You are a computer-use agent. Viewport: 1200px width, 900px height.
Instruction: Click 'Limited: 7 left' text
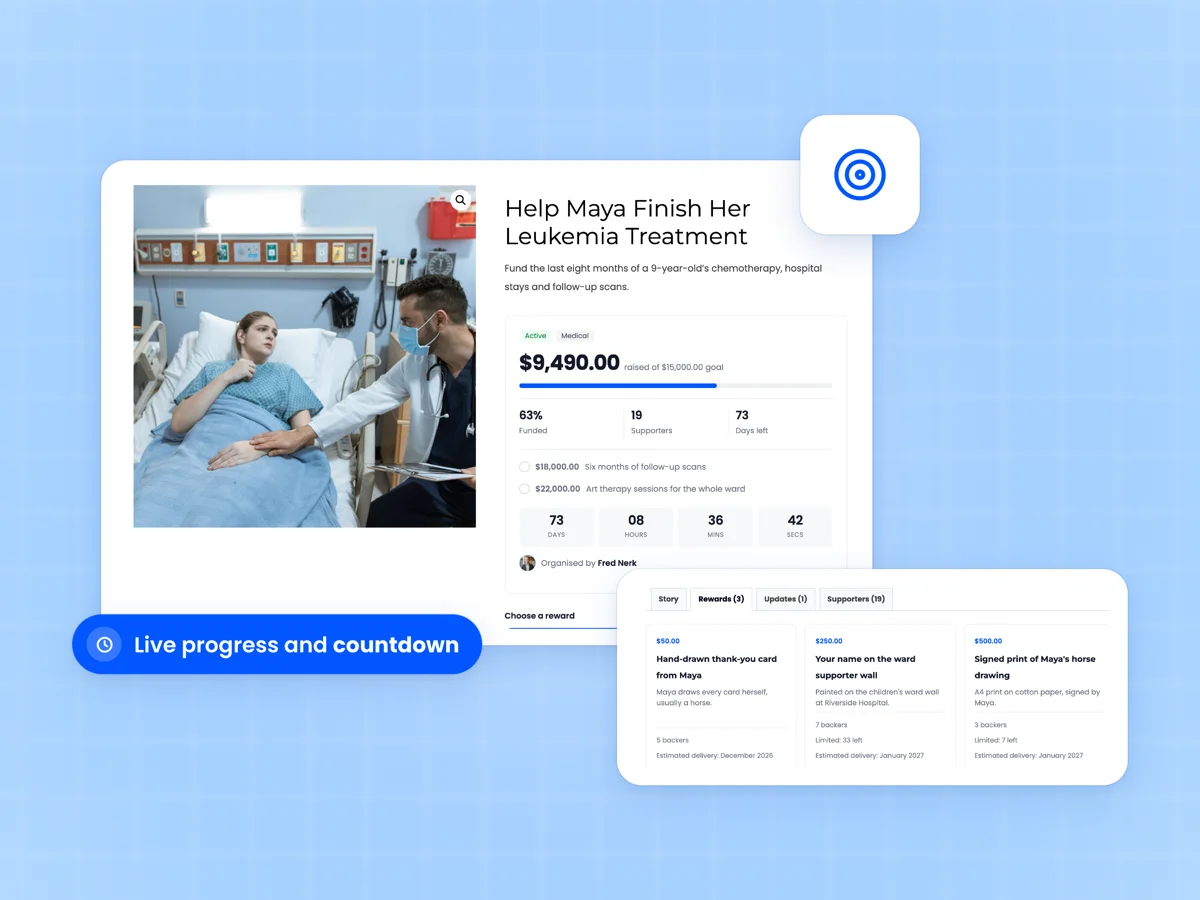(996, 740)
